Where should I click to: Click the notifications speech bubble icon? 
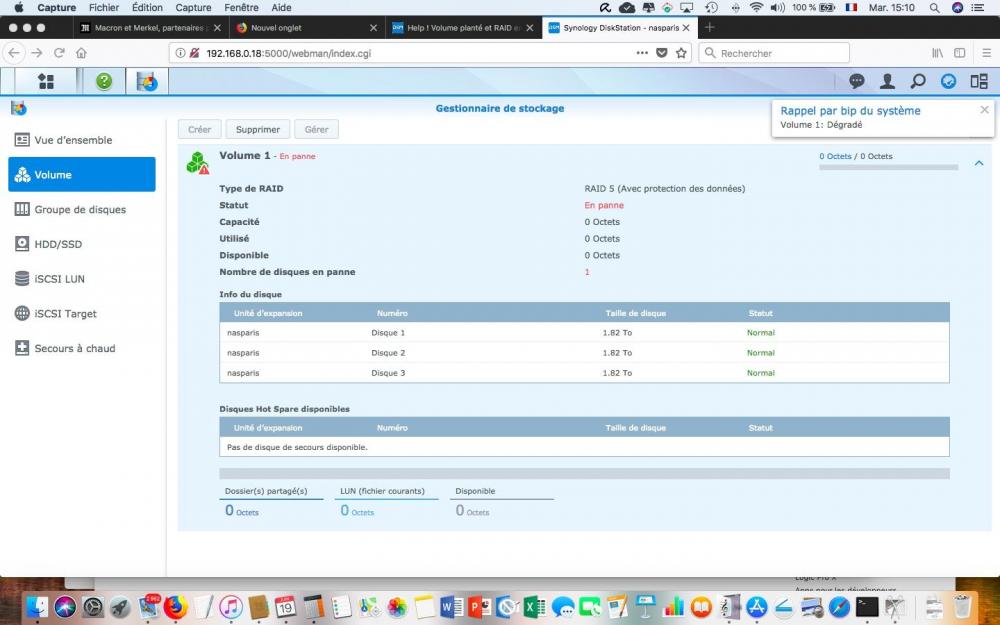pyautogui.click(x=857, y=82)
